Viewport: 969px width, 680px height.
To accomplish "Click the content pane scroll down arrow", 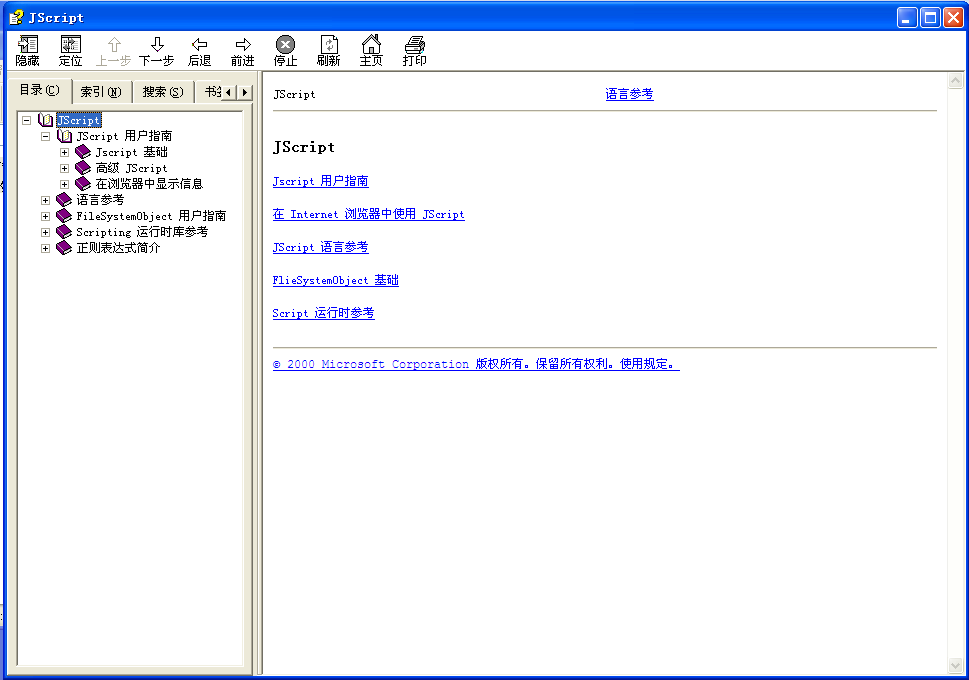I will point(955,666).
